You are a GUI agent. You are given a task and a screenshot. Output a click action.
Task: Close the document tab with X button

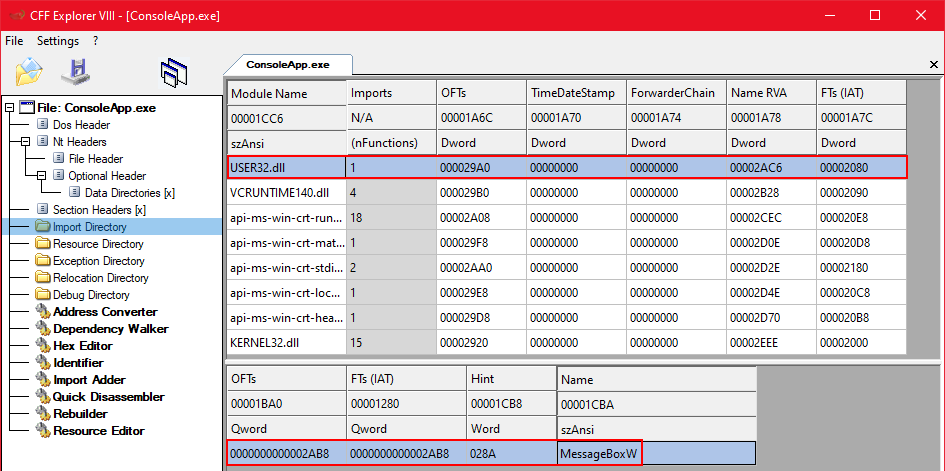point(934,64)
